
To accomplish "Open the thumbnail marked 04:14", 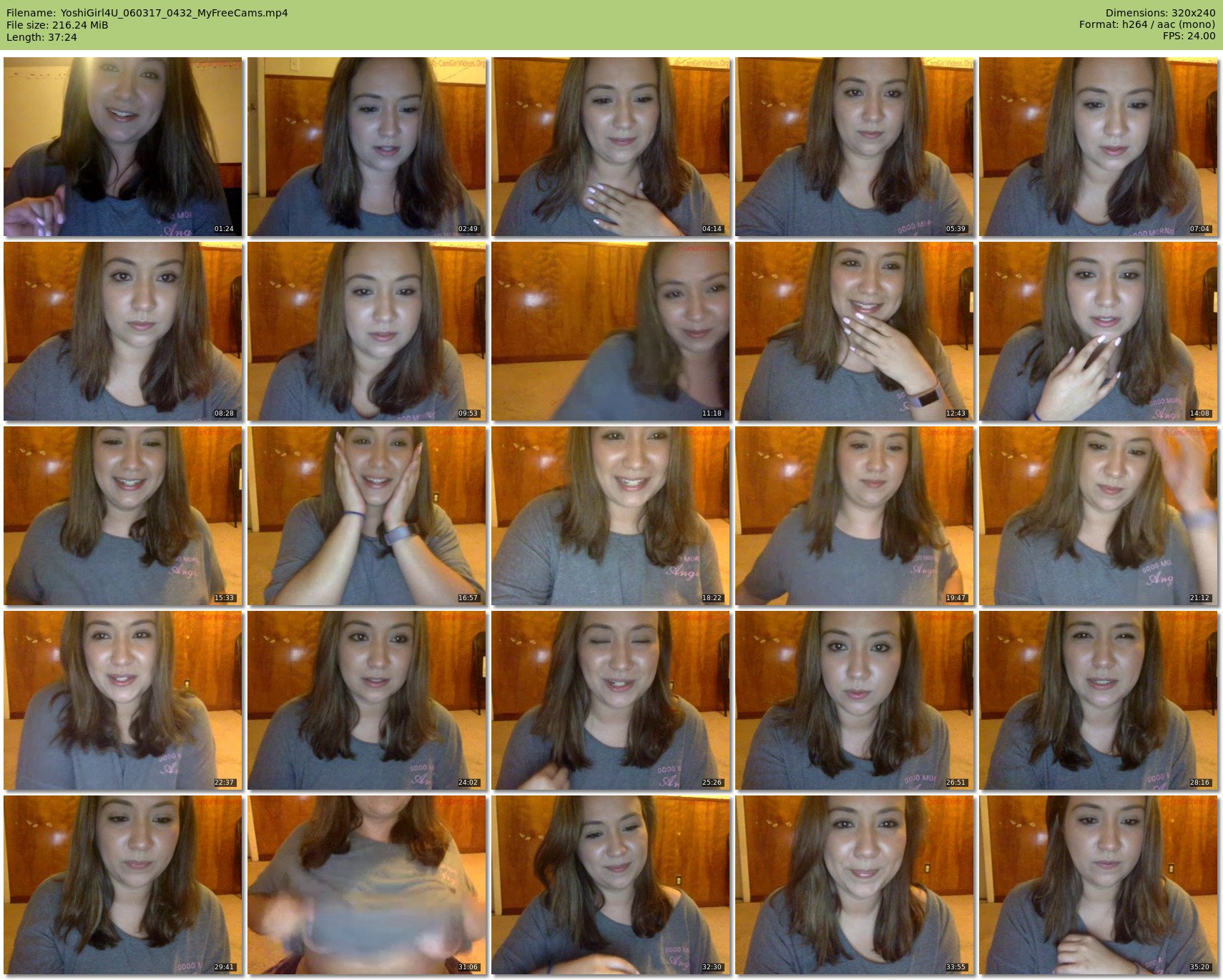I will click(610, 147).
